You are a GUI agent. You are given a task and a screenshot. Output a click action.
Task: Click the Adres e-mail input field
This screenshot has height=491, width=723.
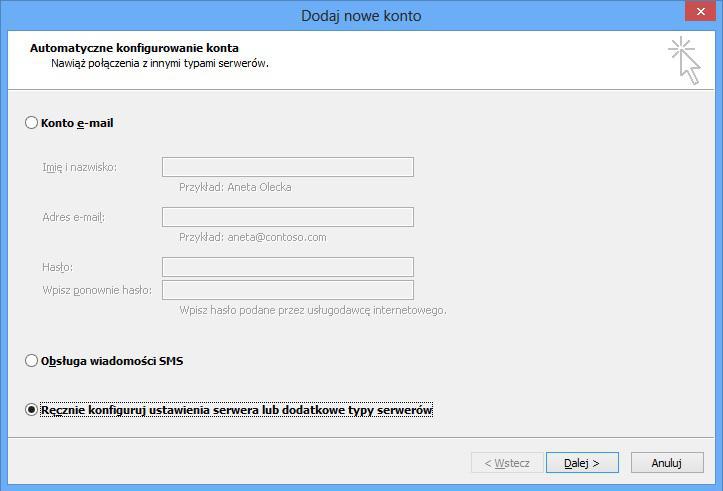coord(288,217)
